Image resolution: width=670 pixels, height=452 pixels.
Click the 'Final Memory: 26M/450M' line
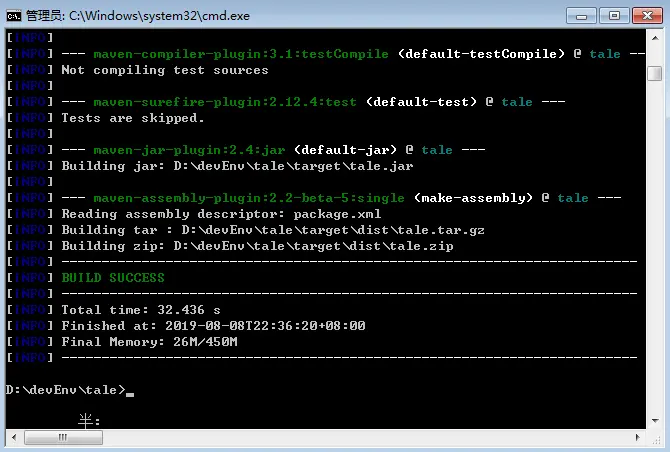[x=150, y=342]
